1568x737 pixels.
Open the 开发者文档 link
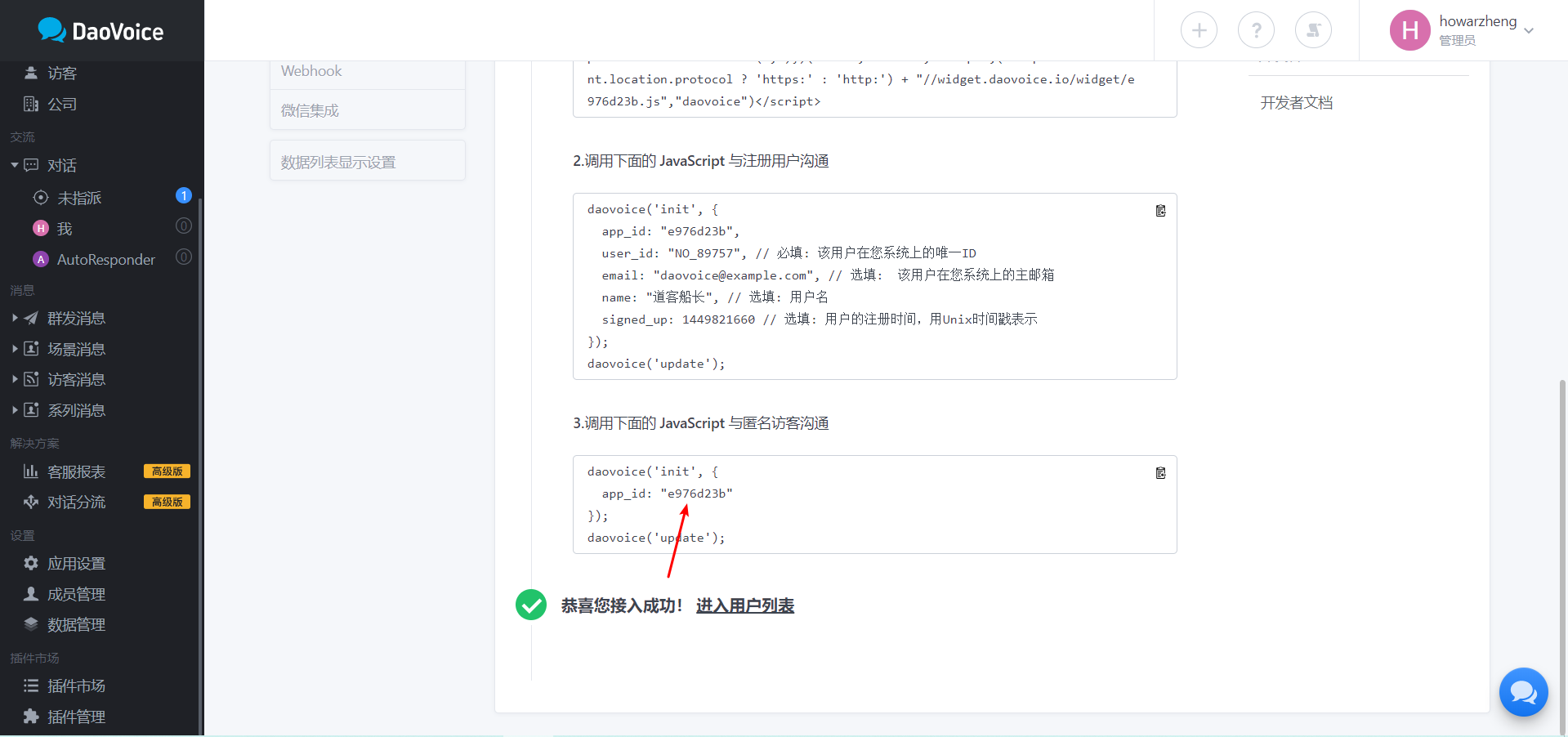point(1296,103)
